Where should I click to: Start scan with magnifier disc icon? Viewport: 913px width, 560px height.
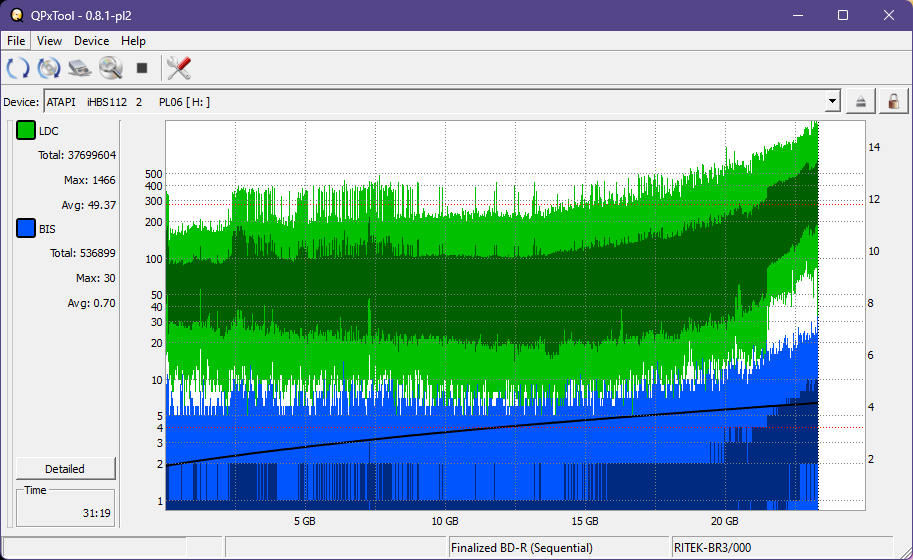point(111,68)
